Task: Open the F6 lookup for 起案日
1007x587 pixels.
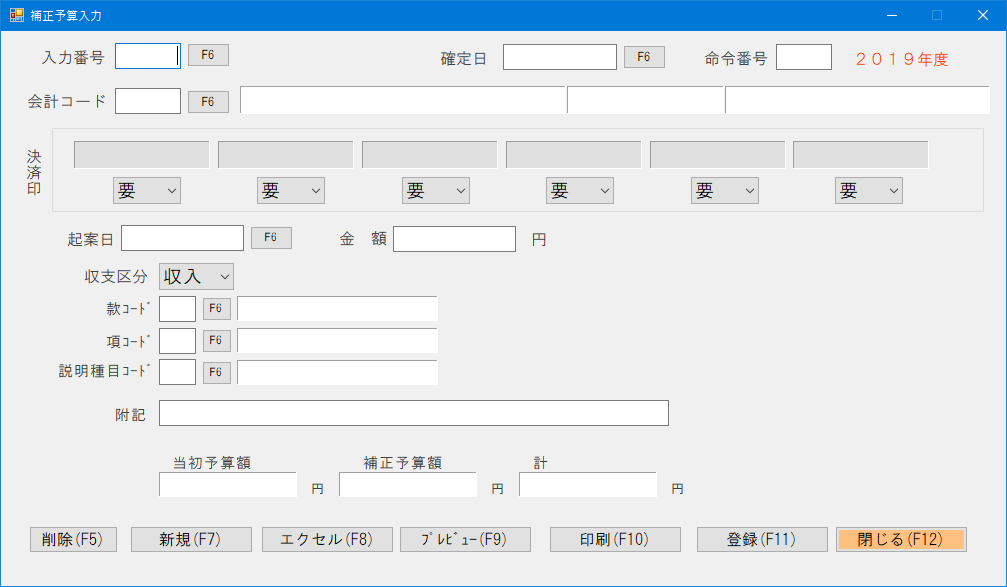Action: tap(271, 237)
